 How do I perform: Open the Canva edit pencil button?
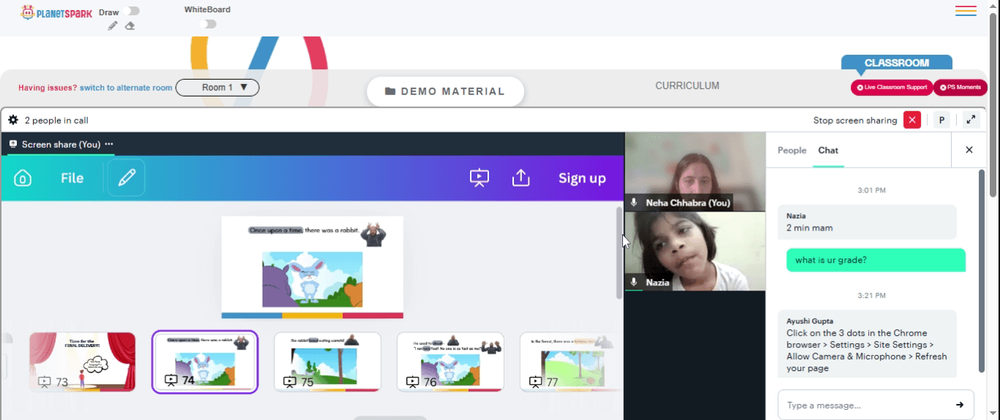click(126, 178)
